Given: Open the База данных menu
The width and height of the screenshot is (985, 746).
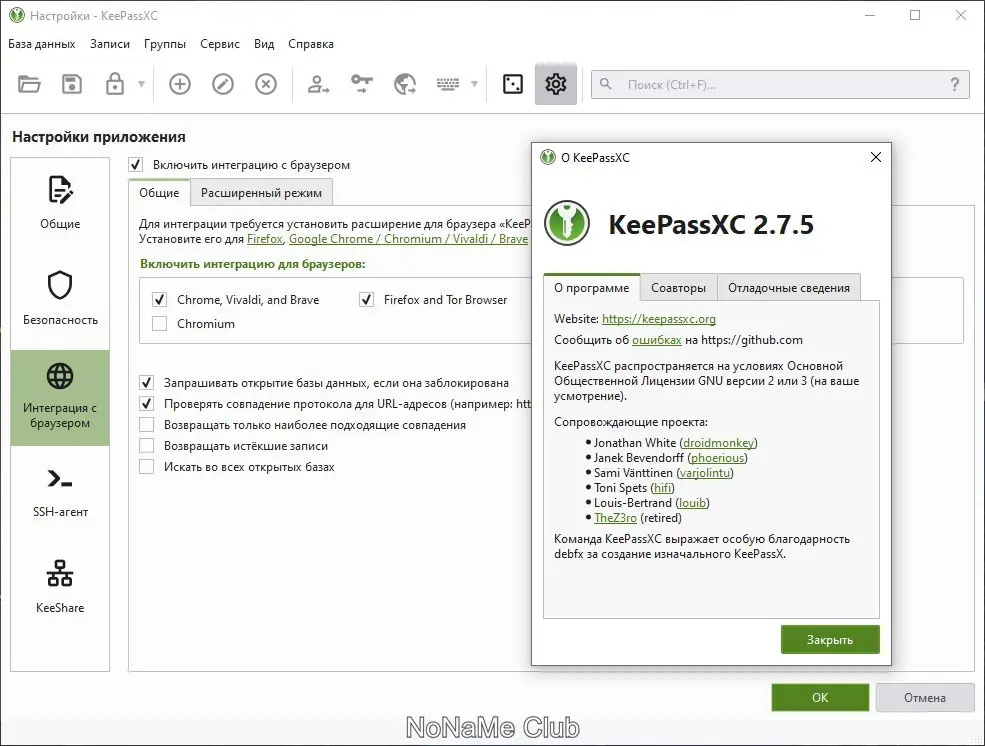Looking at the screenshot, I should [41, 44].
